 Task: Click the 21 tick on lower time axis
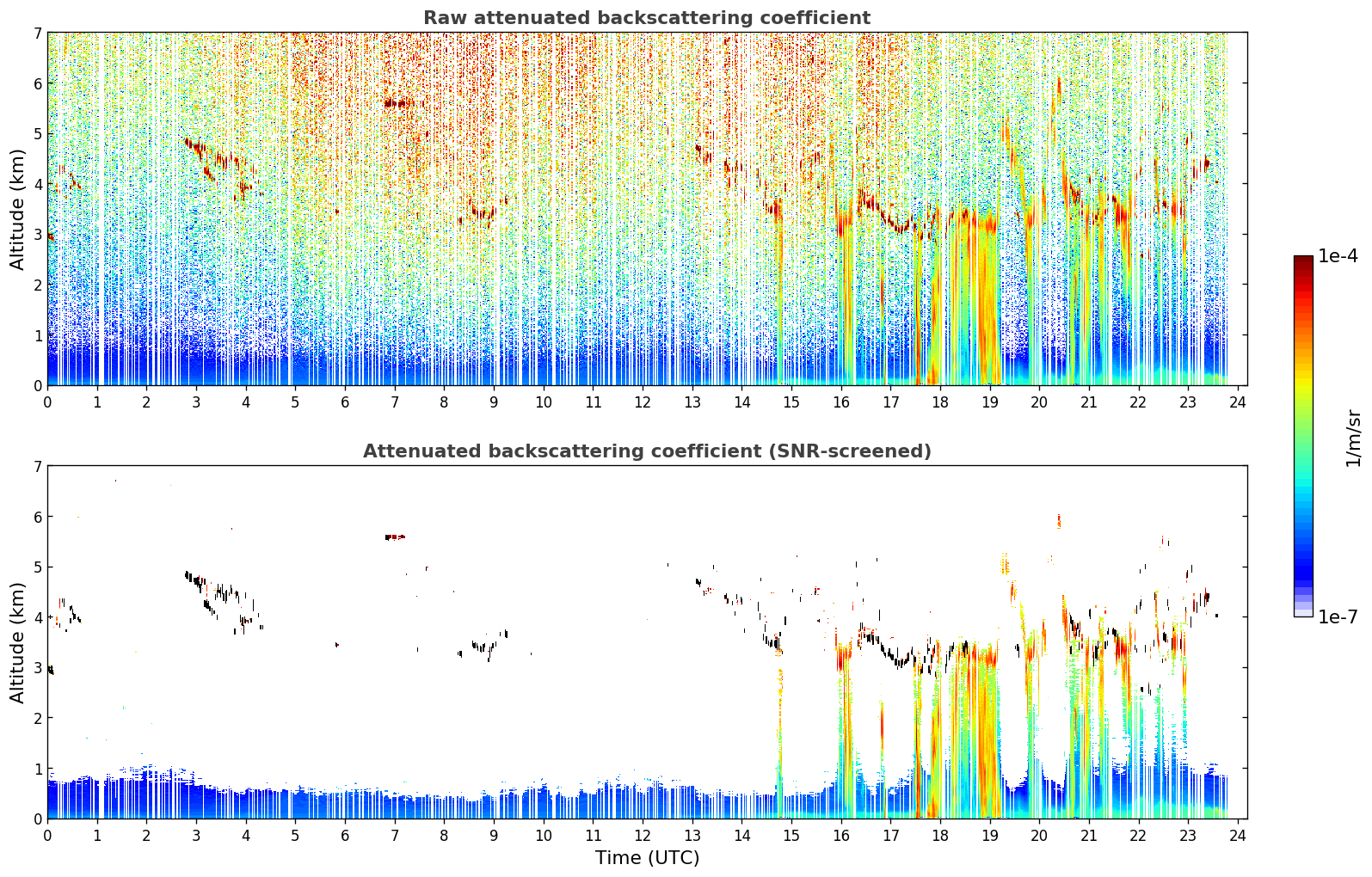(1089, 835)
